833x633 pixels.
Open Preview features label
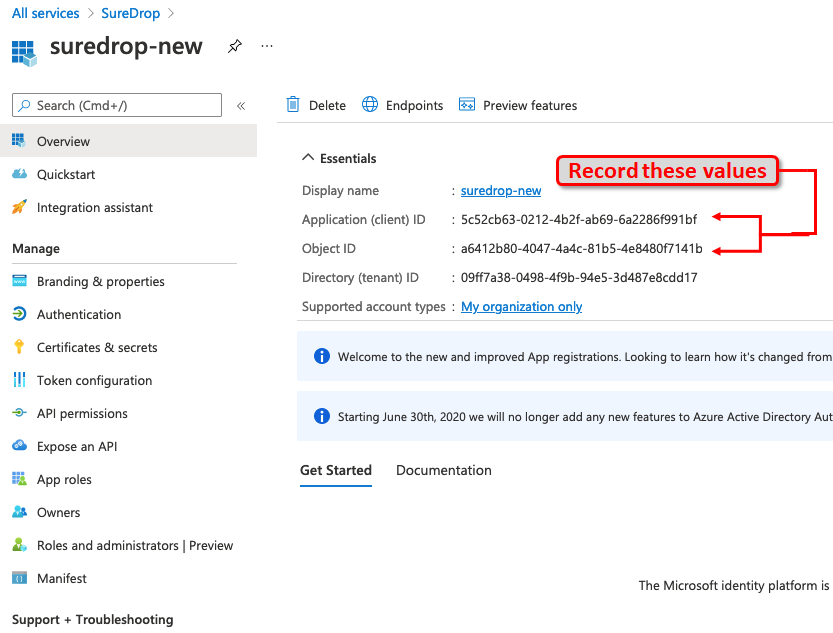(530, 106)
